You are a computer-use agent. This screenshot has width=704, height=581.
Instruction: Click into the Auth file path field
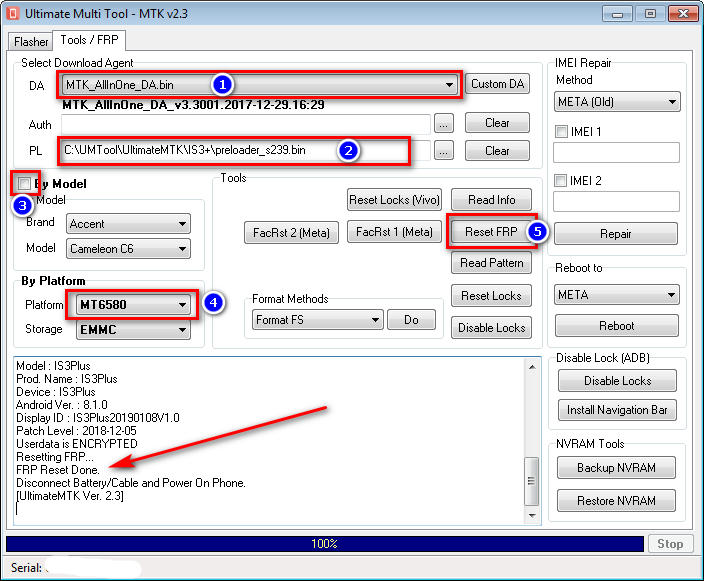pos(246,124)
